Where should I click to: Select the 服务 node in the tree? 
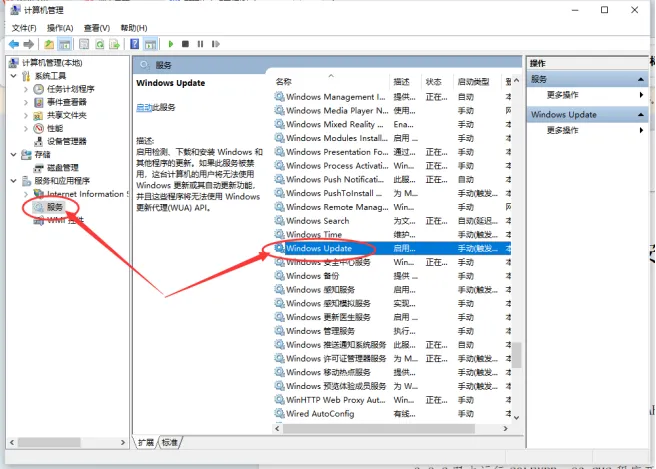click(54, 207)
